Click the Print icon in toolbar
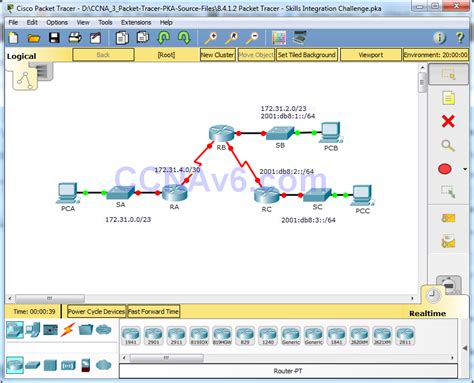 pos(75,38)
